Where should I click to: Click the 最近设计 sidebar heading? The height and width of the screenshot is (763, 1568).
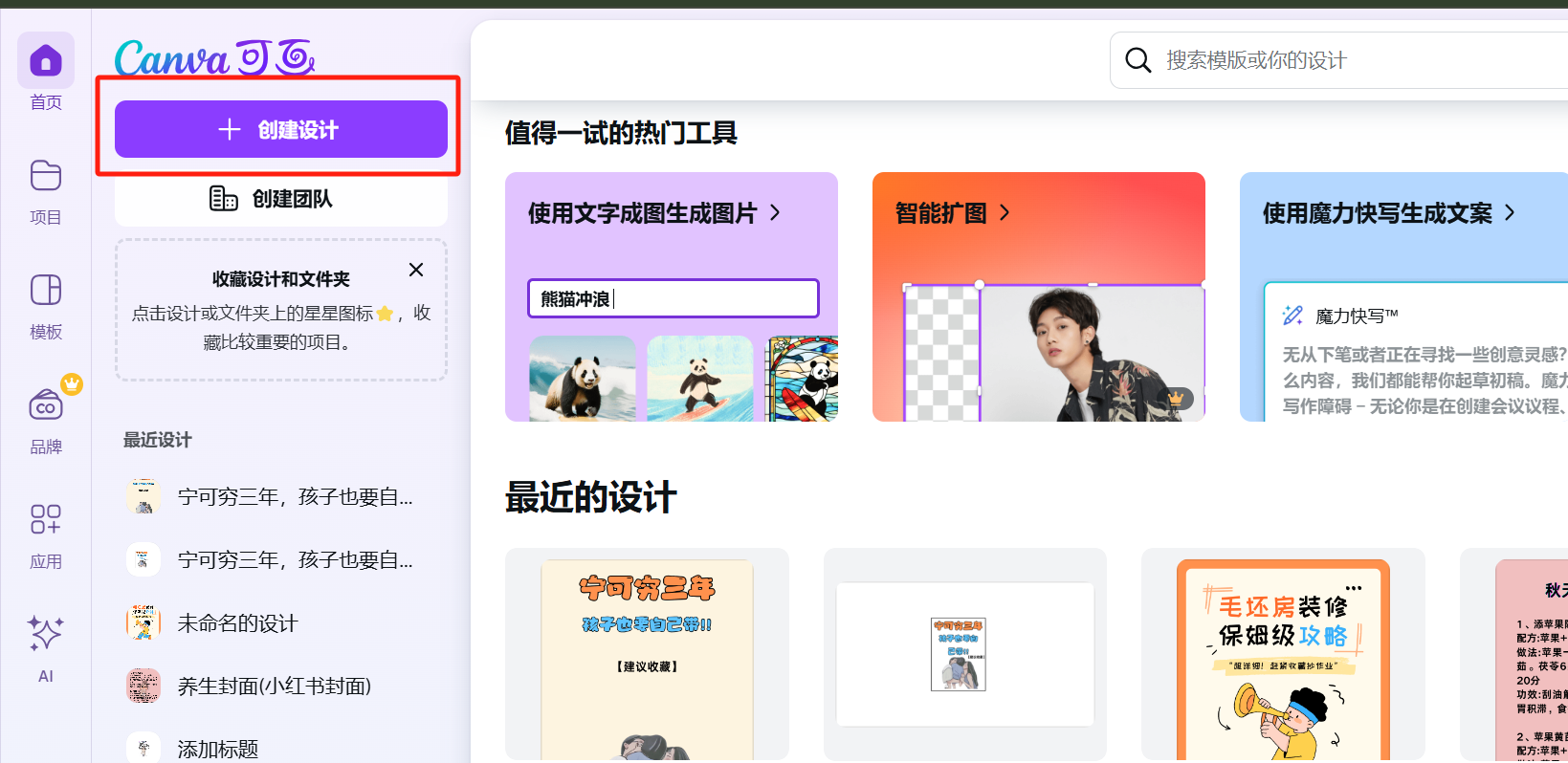tap(158, 440)
